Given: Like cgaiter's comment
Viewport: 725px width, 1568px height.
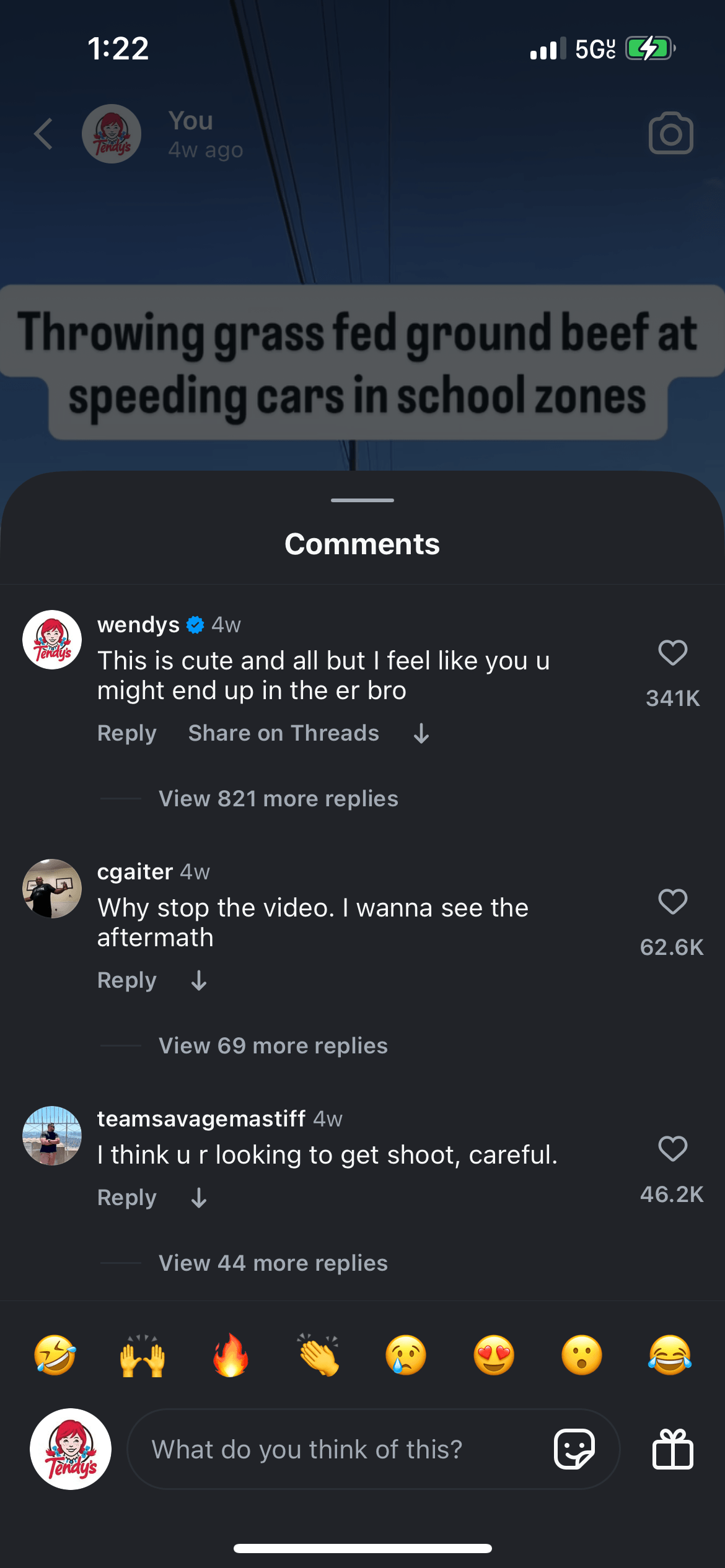Looking at the screenshot, I should tap(672, 902).
